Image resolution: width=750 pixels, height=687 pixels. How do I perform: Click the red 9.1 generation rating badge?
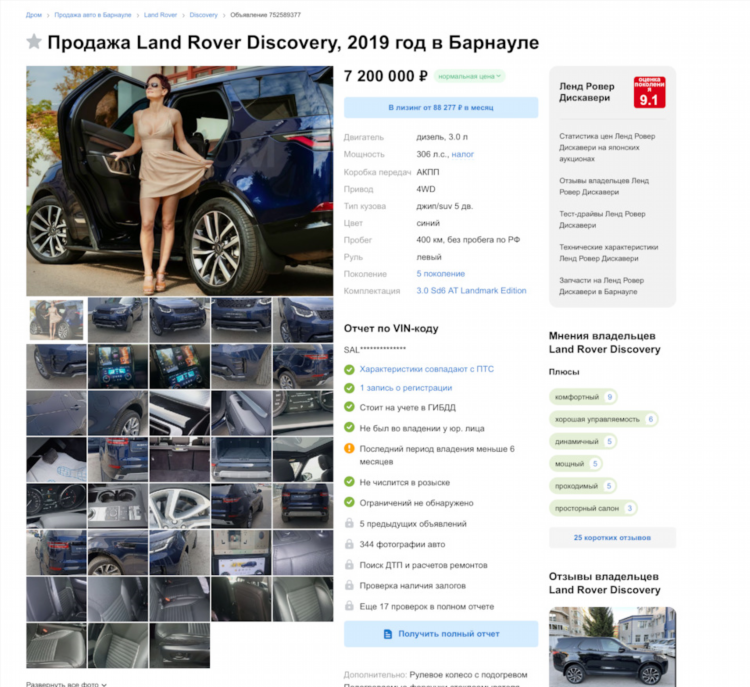pos(649,92)
